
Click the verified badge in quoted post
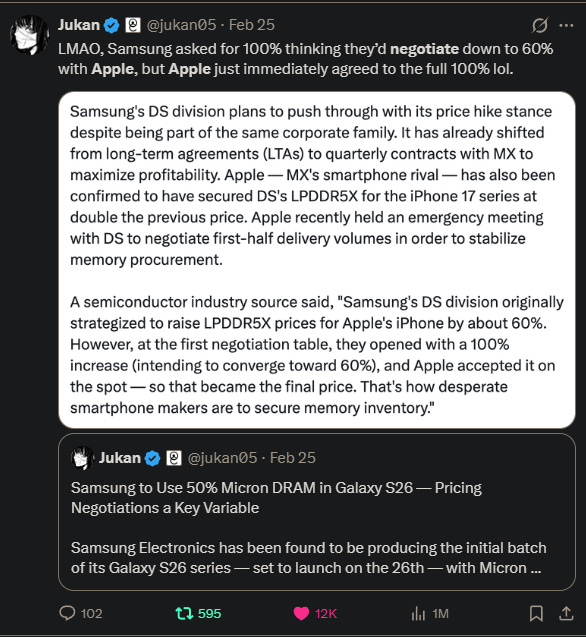(153, 458)
